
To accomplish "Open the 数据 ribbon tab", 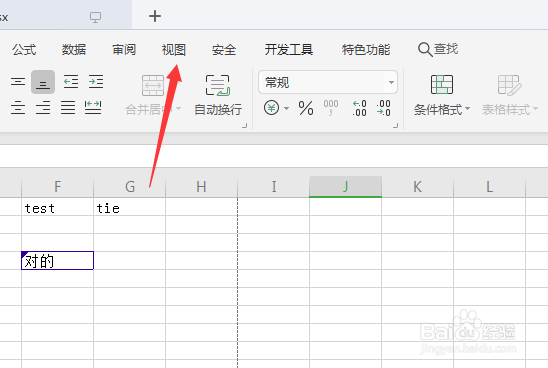I will pos(74,50).
